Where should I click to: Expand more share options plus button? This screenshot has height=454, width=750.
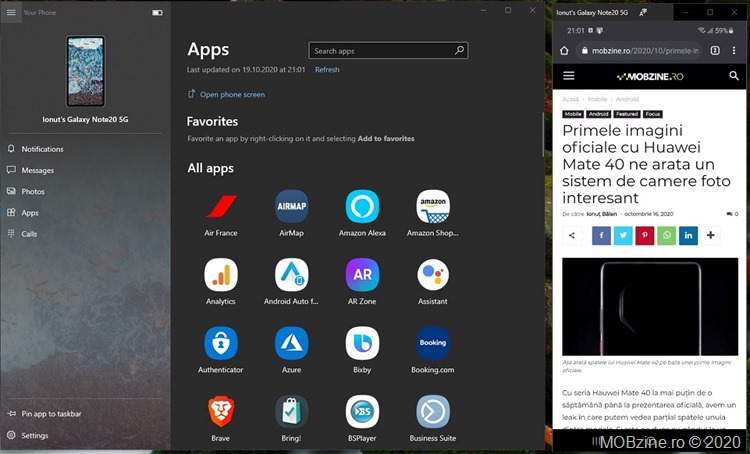pos(710,235)
